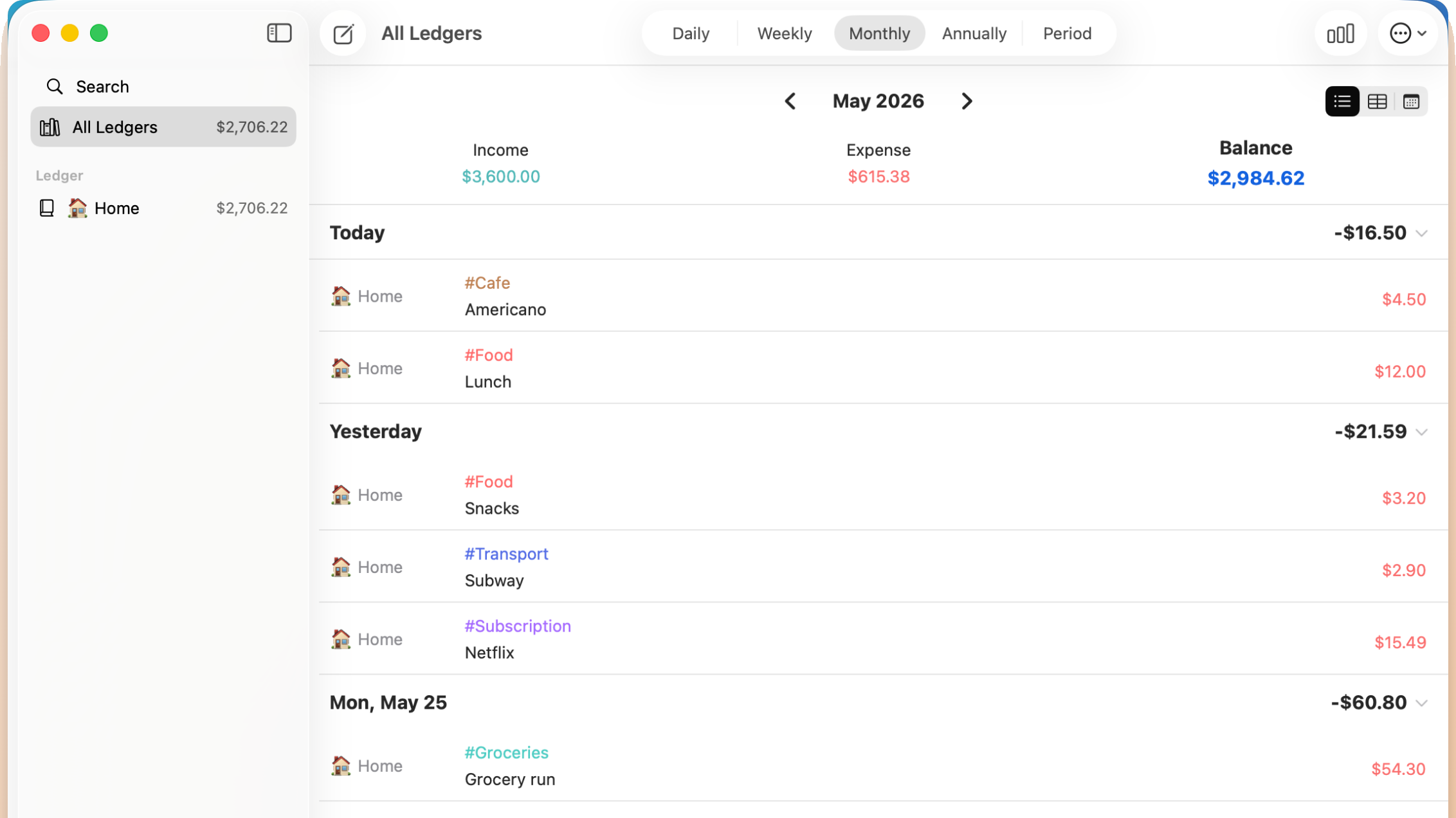Image resolution: width=1456 pixels, height=818 pixels.
Task: Click the Ledger section header in sidebar
Action: (x=59, y=175)
